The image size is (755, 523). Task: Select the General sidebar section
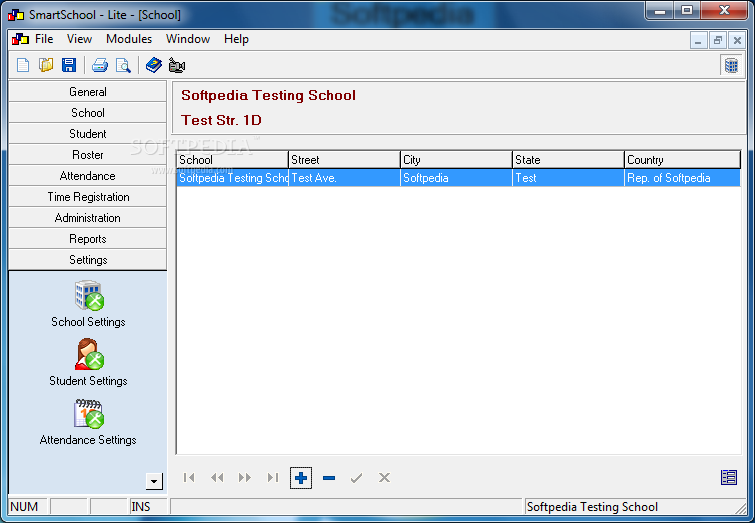[88, 92]
